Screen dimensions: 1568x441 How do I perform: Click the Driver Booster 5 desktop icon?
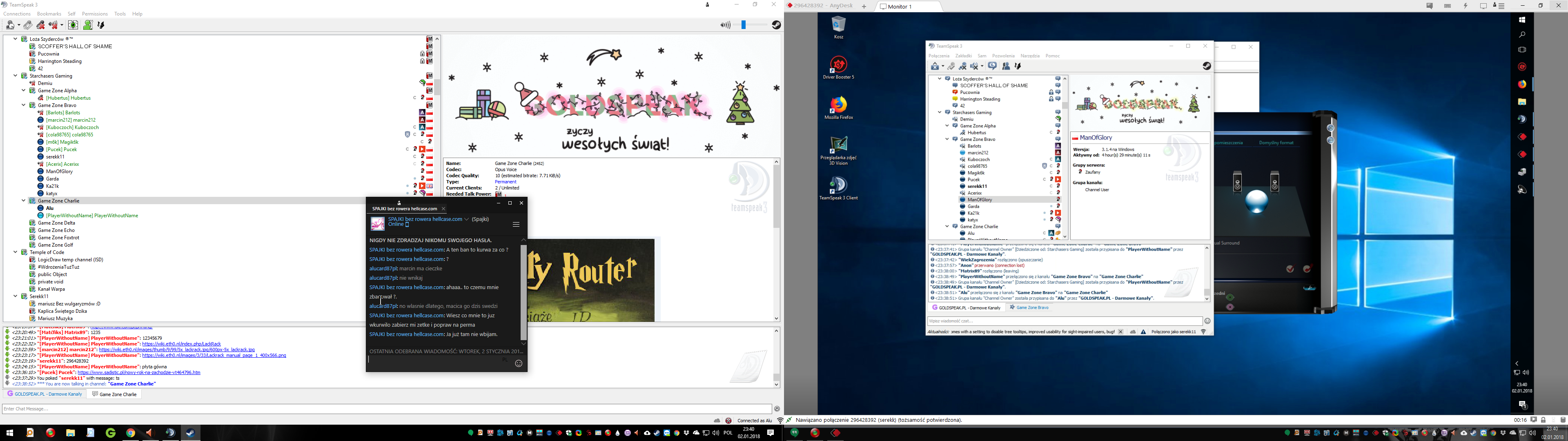point(838,65)
